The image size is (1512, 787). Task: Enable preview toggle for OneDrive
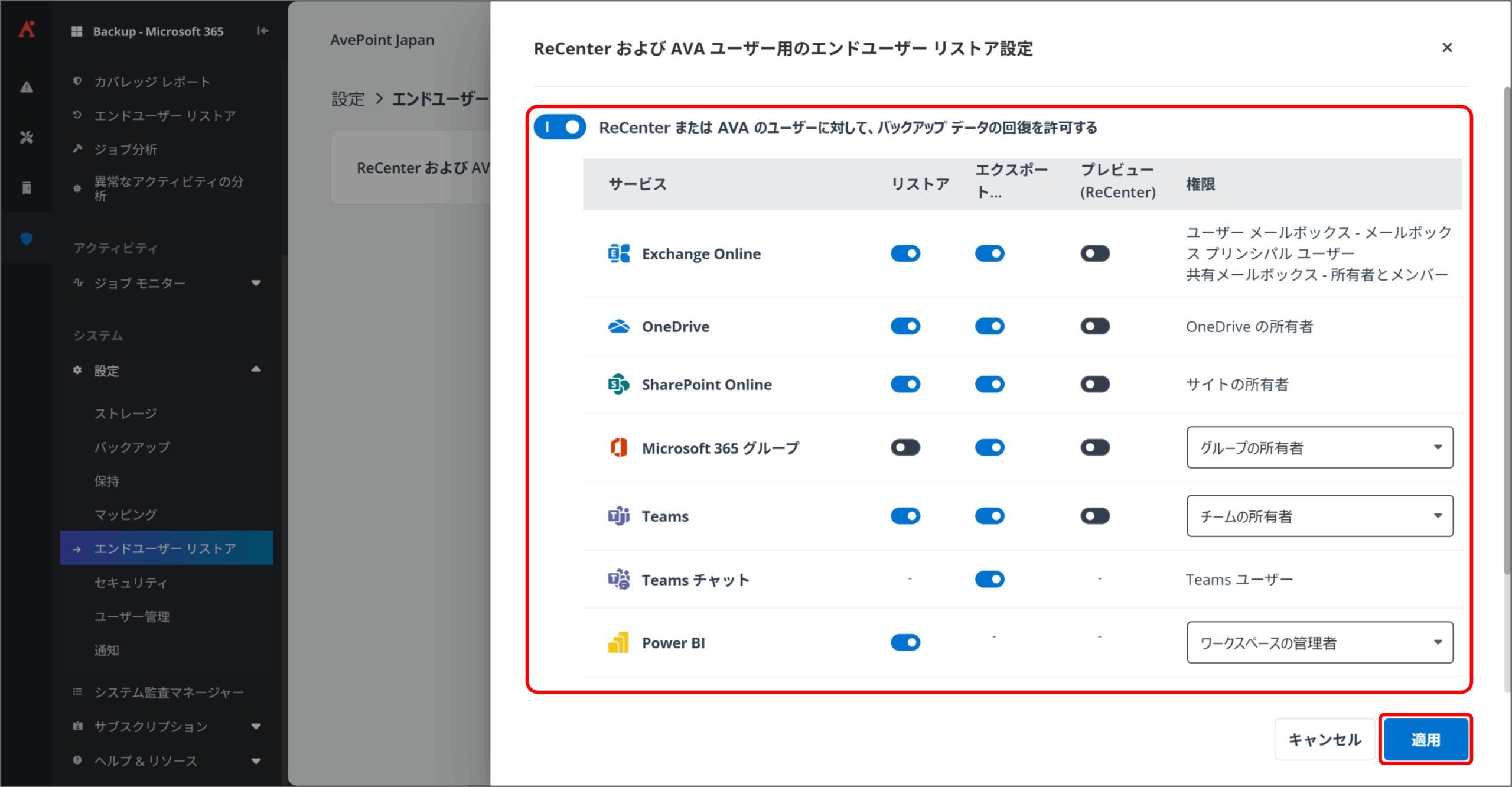pyautogui.click(x=1094, y=327)
